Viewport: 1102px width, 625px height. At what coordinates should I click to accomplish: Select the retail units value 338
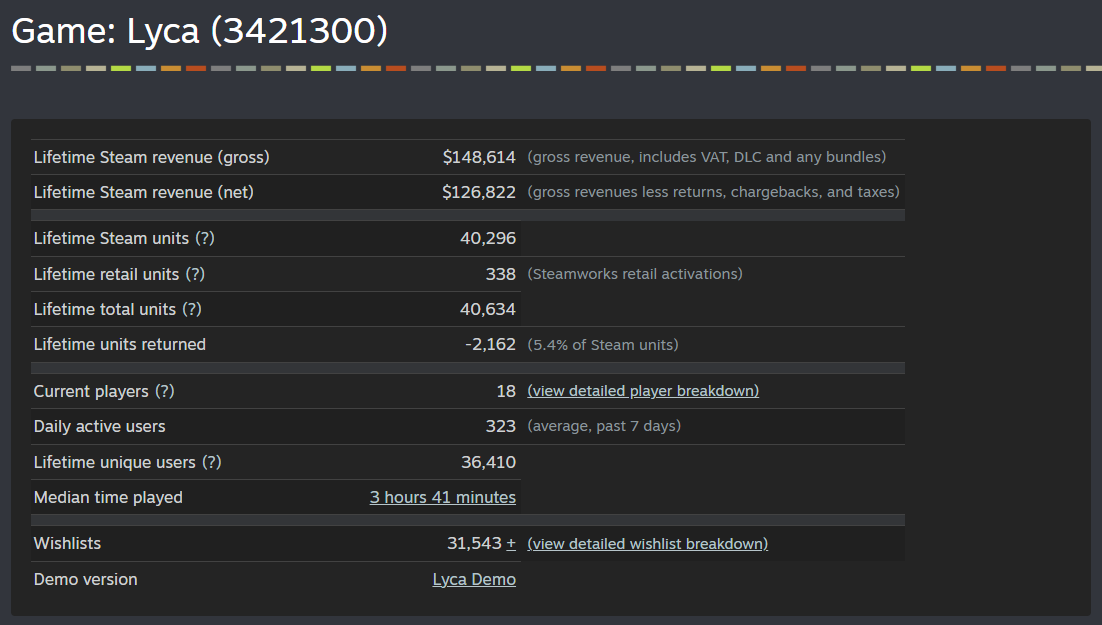coord(500,274)
